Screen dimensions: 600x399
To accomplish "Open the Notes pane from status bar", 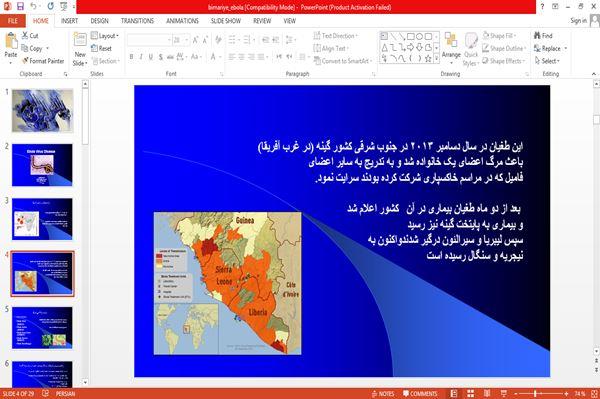I will [x=383, y=394].
